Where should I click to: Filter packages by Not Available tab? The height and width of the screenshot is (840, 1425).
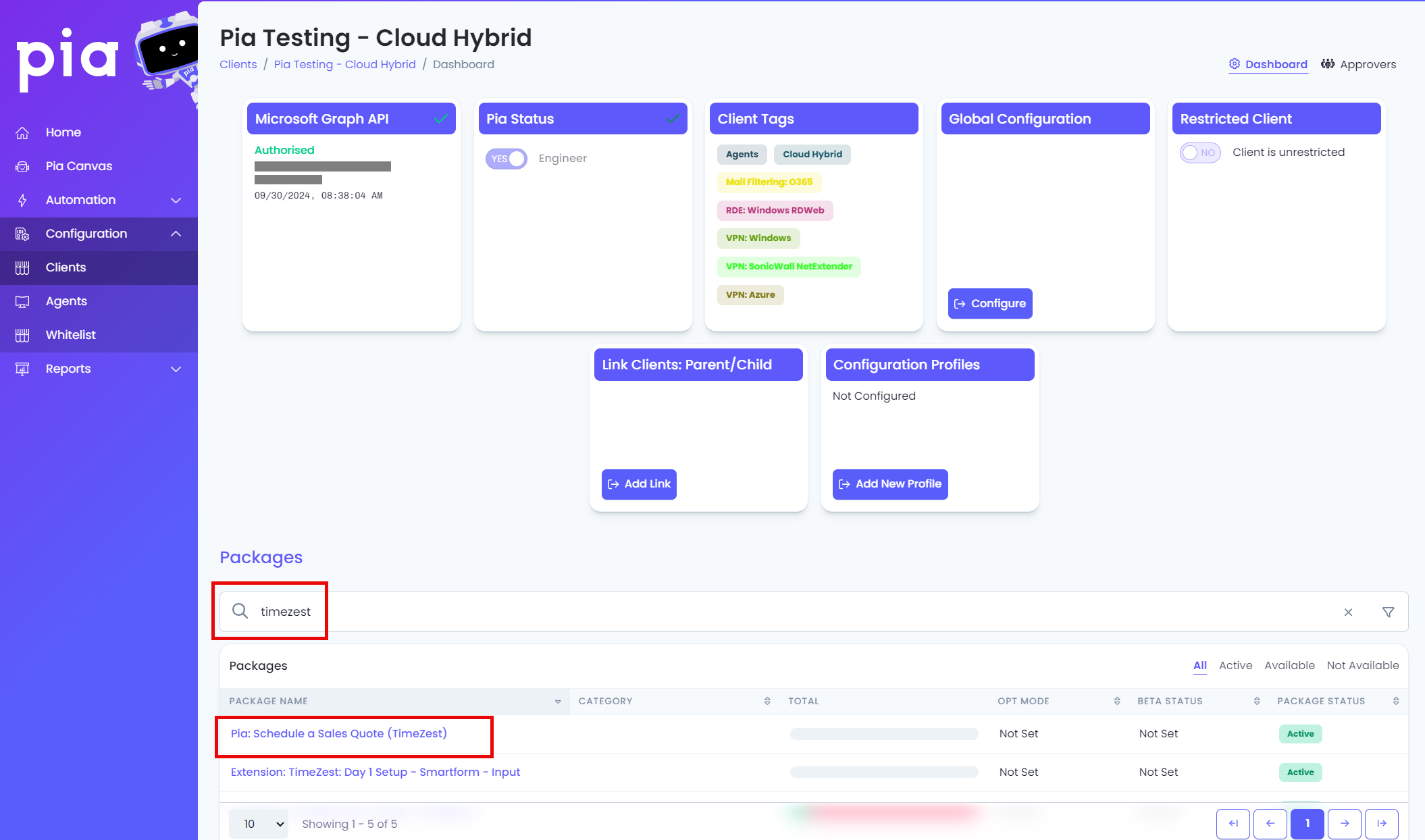click(x=1363, y=665)
